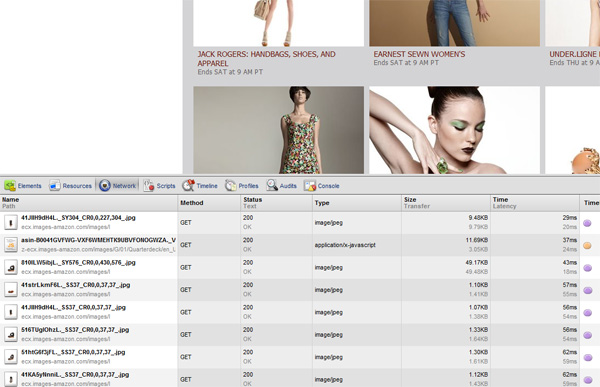This screenshot has height=387, width=600.
Task: Click the purple timeline dot in the 9.48KB row
Action: pos(587,223)
